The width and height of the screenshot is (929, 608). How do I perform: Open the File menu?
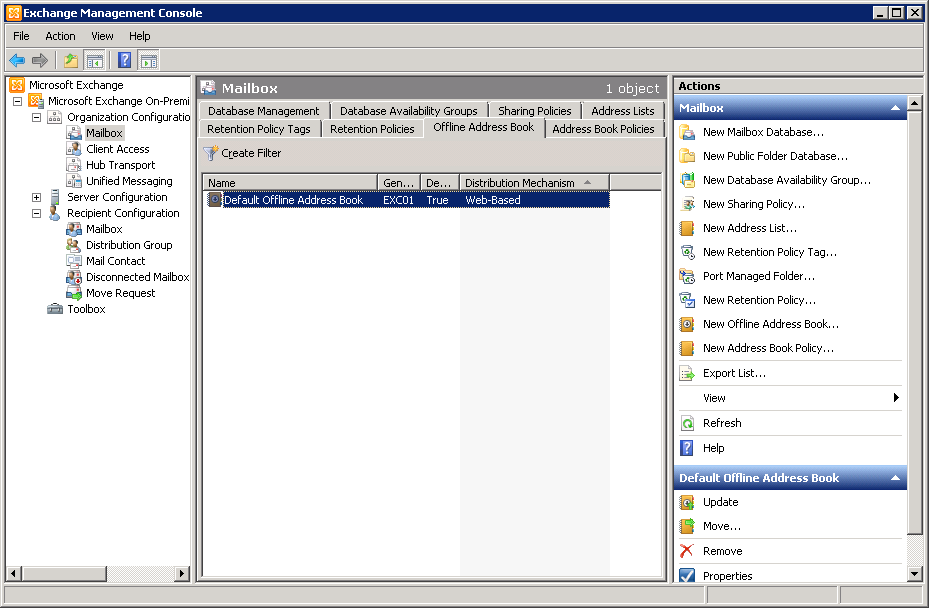tap(21, 36)
